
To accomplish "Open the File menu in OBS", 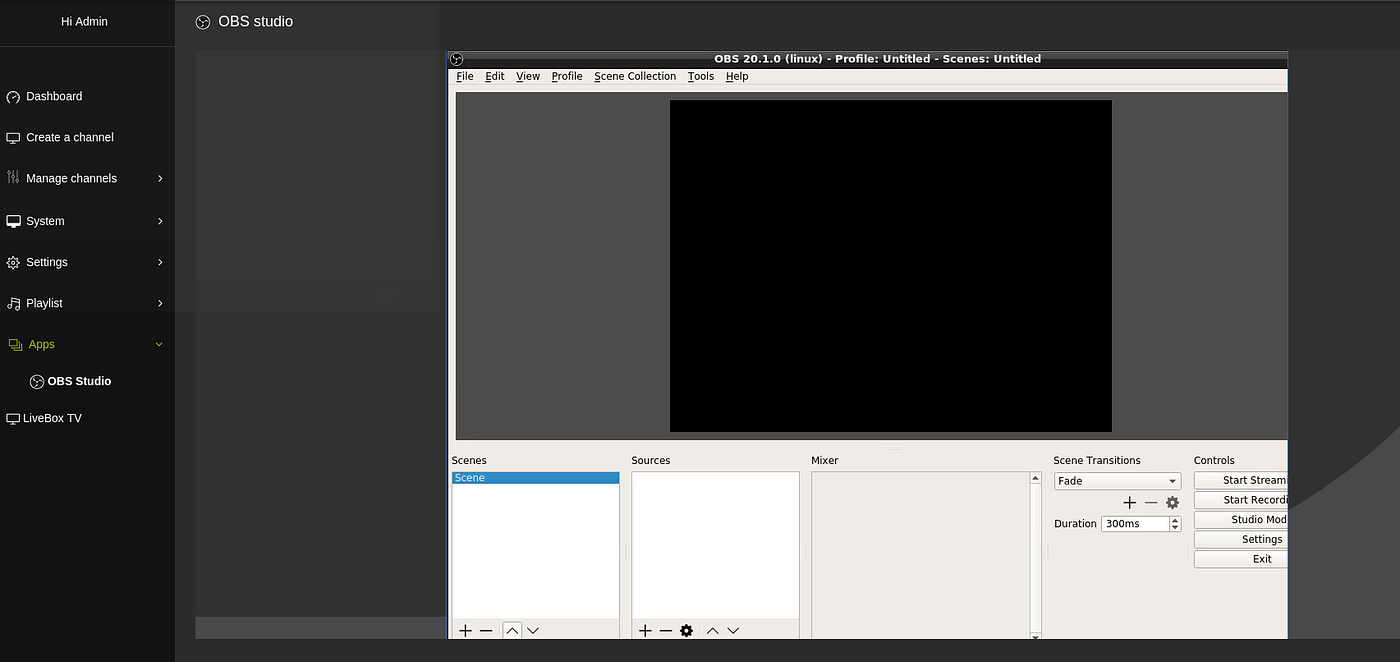I will [x=465, y=76].
